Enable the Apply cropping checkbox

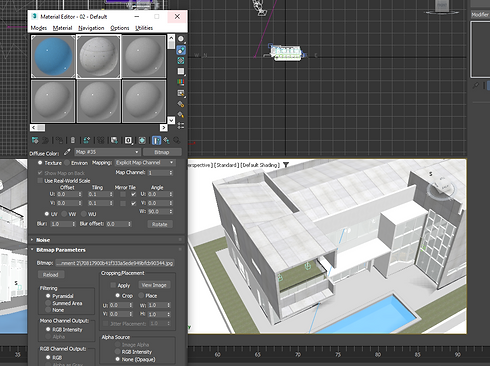[x=113, y=285]
